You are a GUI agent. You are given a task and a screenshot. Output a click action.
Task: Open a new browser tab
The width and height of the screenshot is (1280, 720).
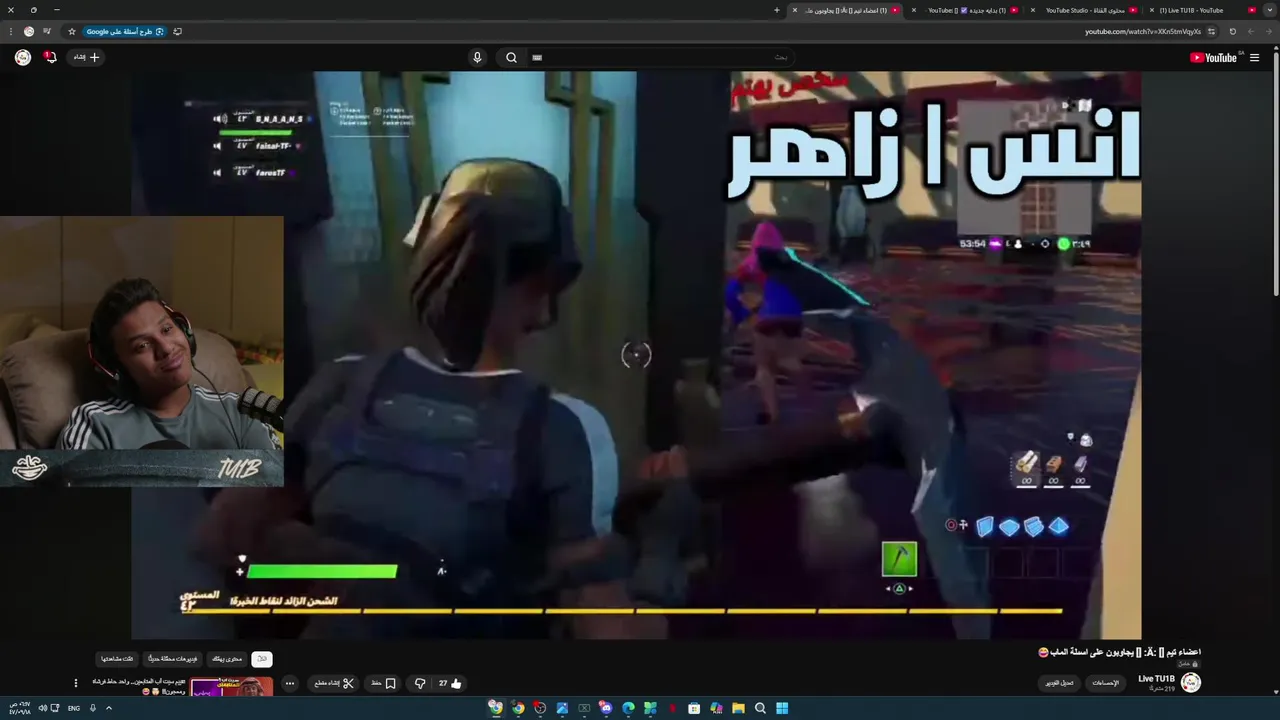tap(777, 10)
